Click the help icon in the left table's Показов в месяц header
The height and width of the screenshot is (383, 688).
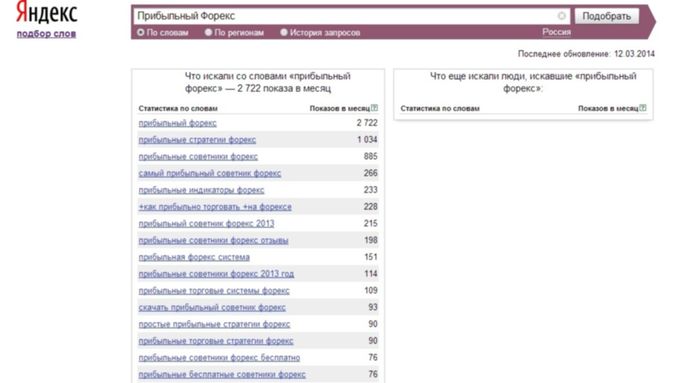374,107
